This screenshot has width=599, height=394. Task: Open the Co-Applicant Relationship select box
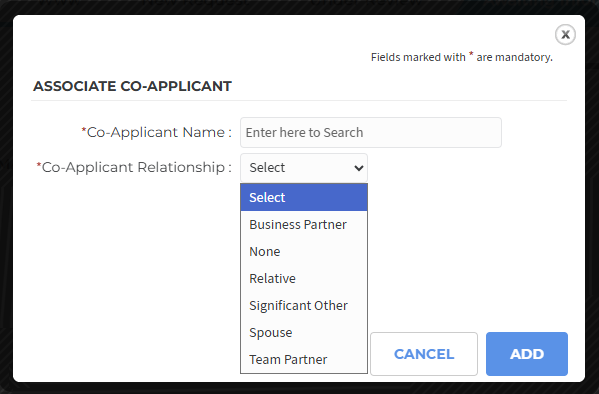tap(304, 167)
